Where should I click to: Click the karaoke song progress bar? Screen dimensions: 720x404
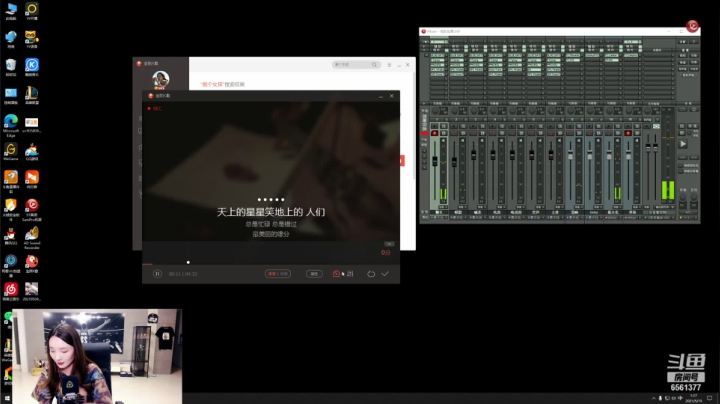(x=271, y=264)
